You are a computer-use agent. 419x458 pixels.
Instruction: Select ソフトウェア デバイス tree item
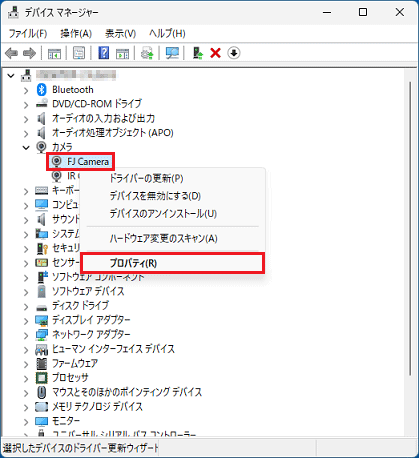point(88,291)
